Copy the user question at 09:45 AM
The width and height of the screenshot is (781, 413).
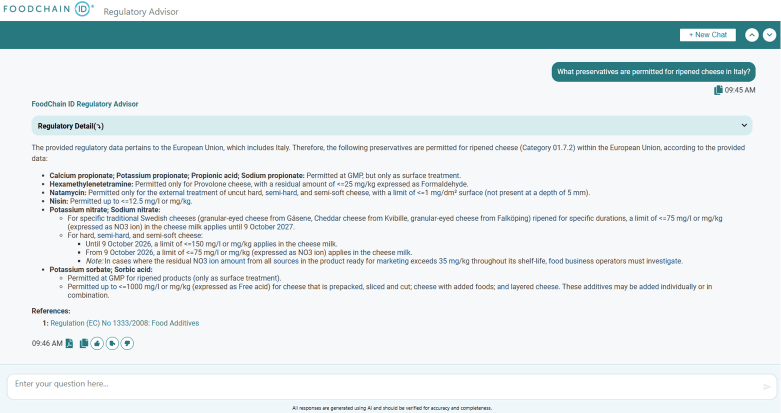coord(718,90)
